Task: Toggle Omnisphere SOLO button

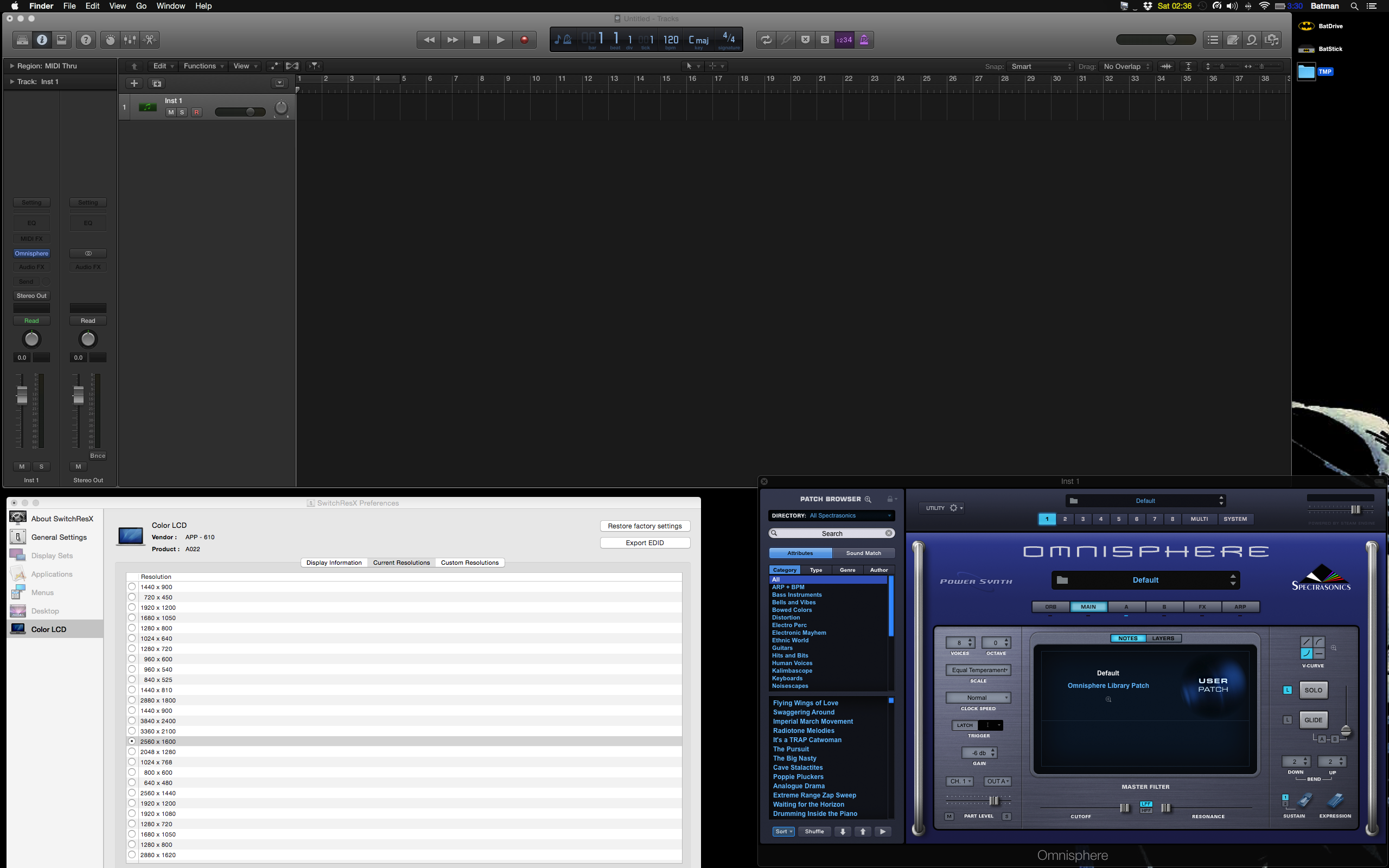Action: point(1313,690)
